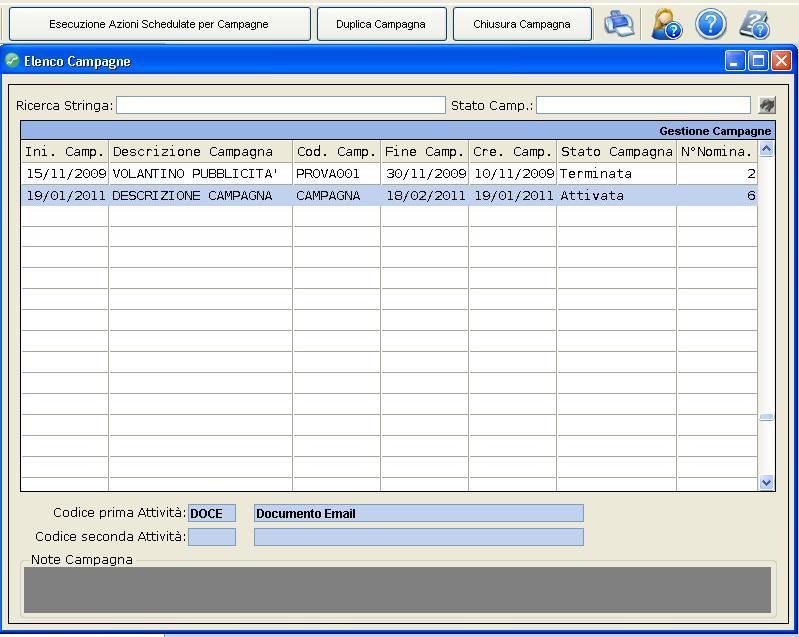
Task: Click the Duplica Campagna button
Action: coord(381,24)
